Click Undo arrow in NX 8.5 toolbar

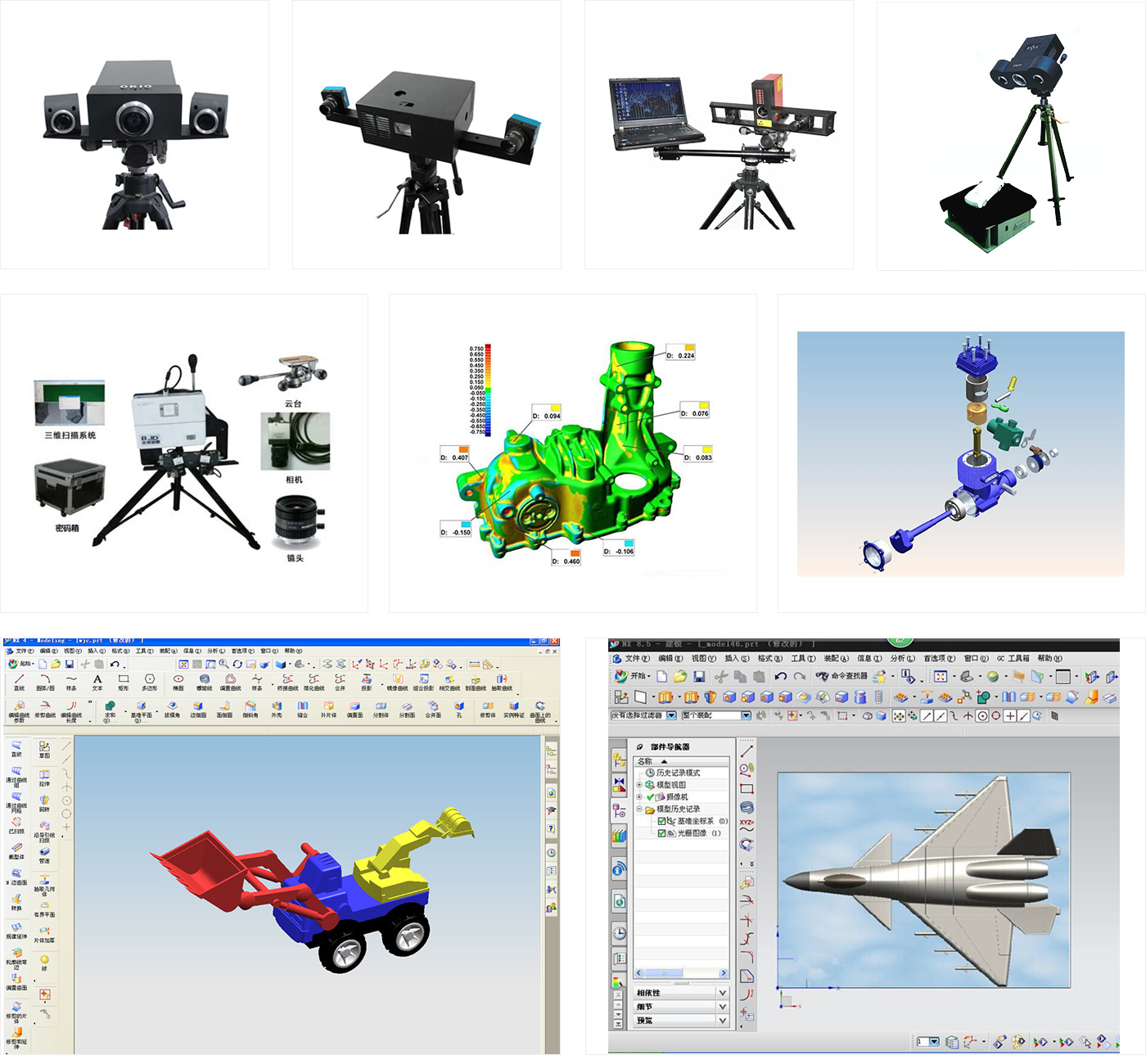click(x=780, y=677)
